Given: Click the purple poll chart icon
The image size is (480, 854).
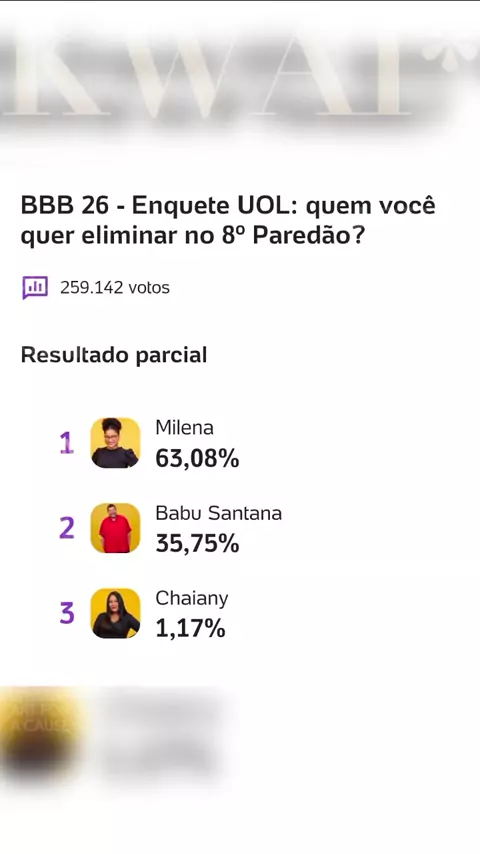Looking at the screenshot, I should coord(35,288).
